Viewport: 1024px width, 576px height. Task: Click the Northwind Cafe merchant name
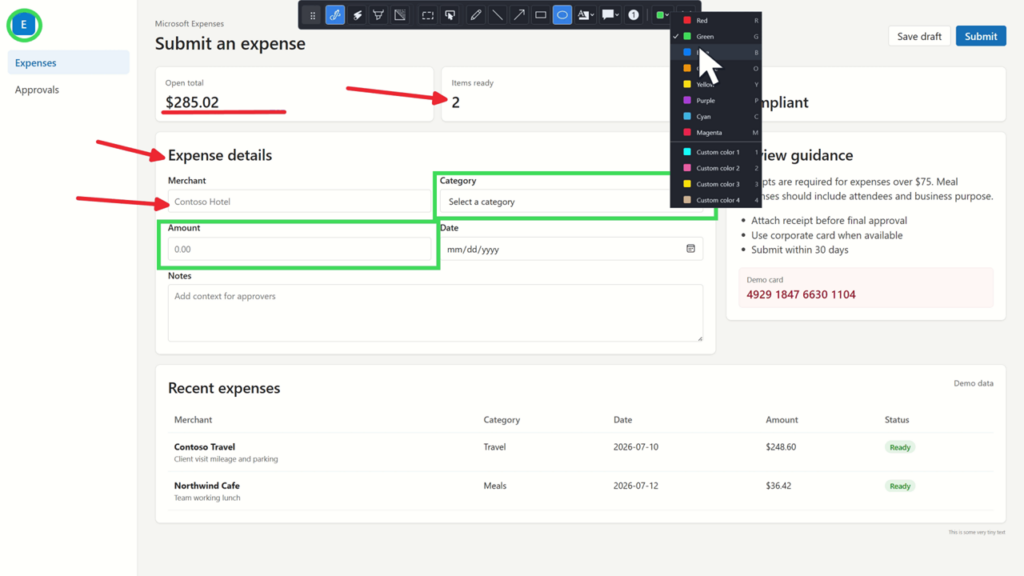(x=207, y=485)
